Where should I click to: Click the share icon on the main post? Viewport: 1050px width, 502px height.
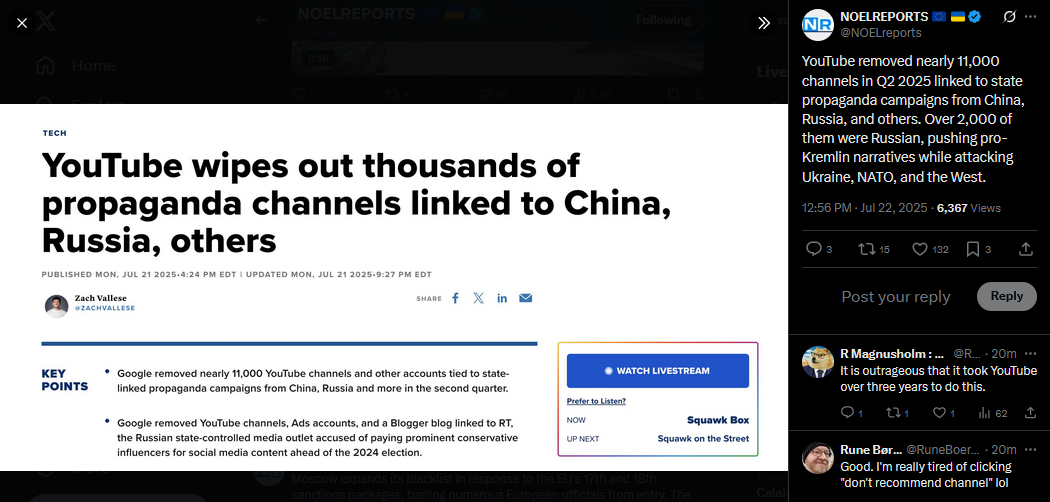(x=1025, y=249)
